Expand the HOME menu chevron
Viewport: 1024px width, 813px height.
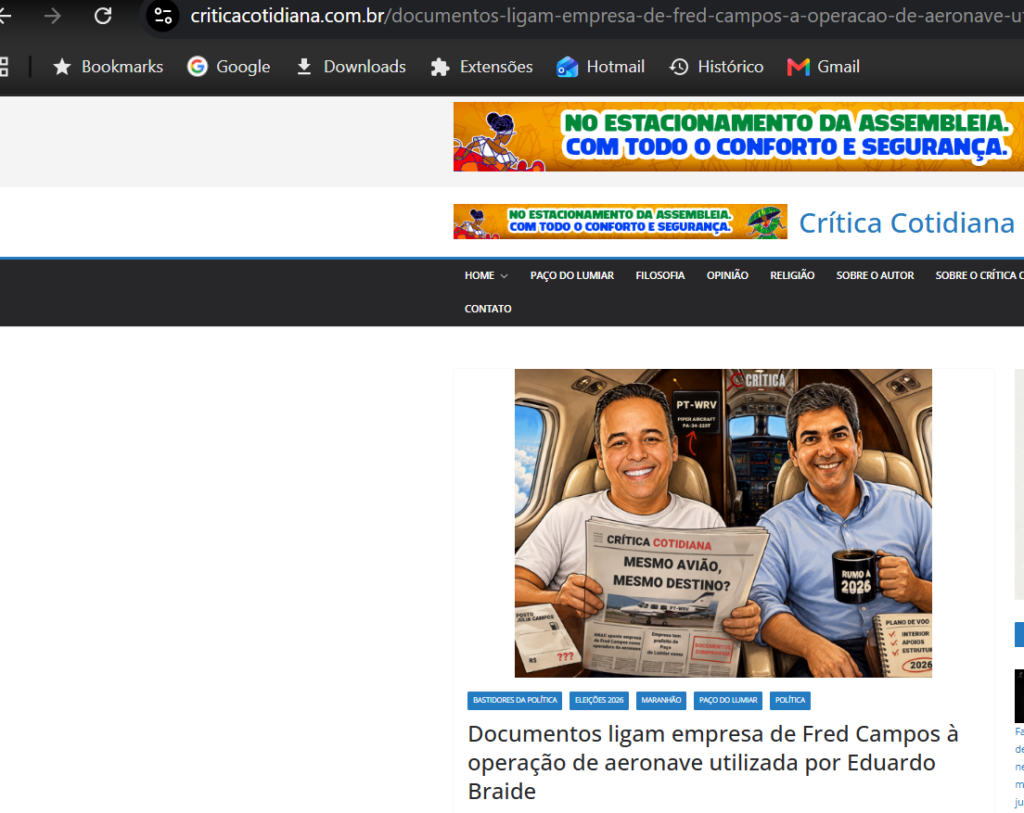(504, 276)
